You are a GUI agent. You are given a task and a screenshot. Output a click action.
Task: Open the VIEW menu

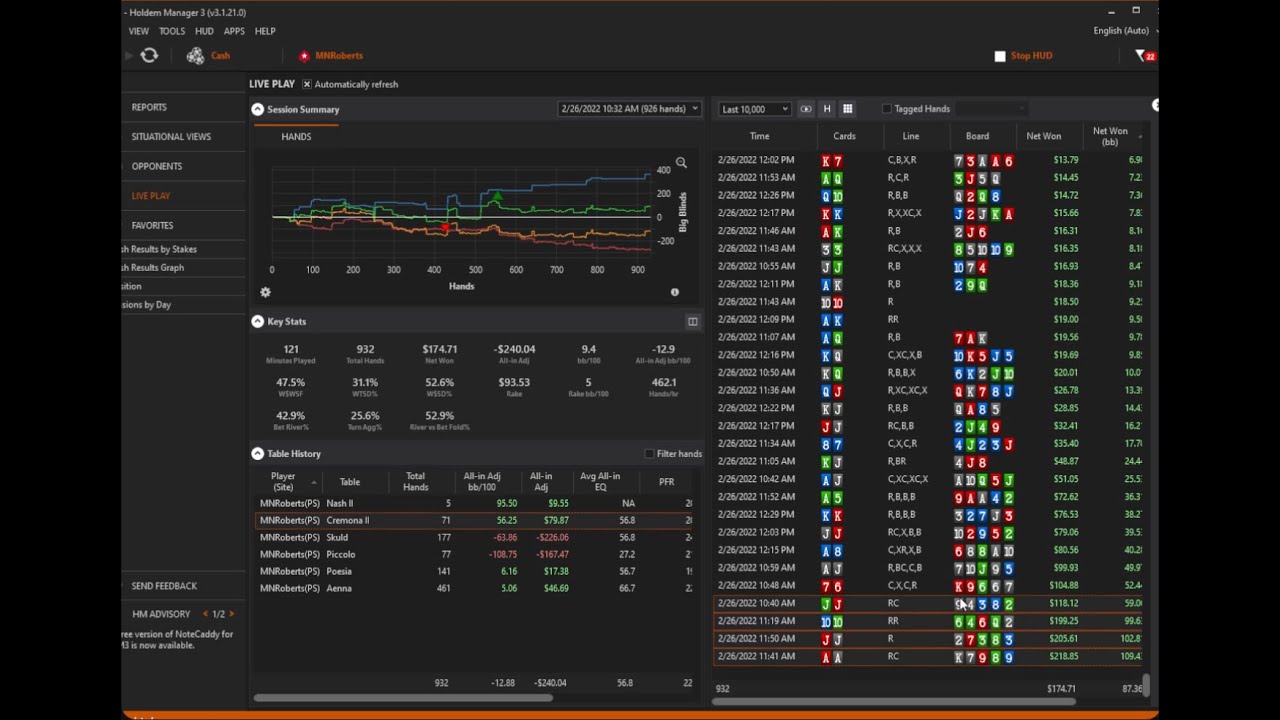click(x=138, y=31)
